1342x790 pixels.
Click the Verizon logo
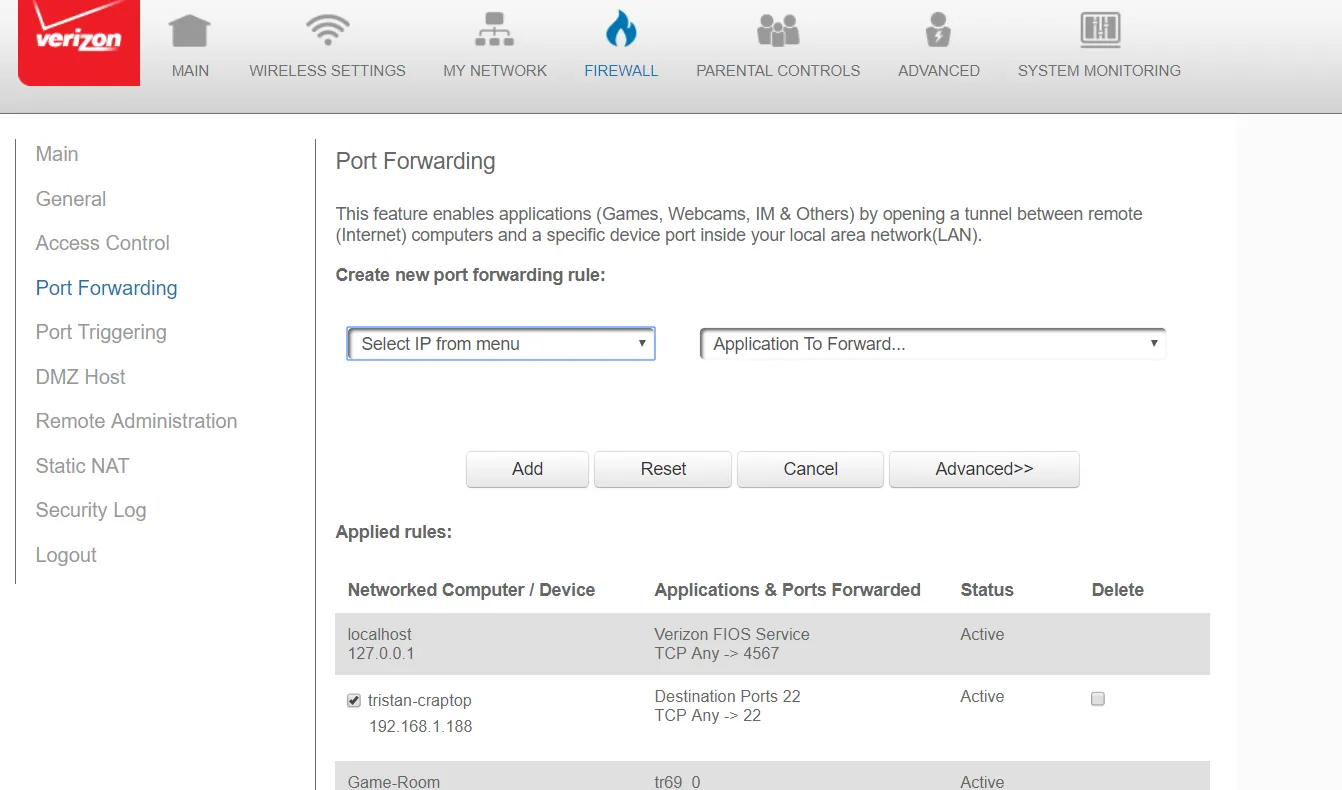coord(78,42)
